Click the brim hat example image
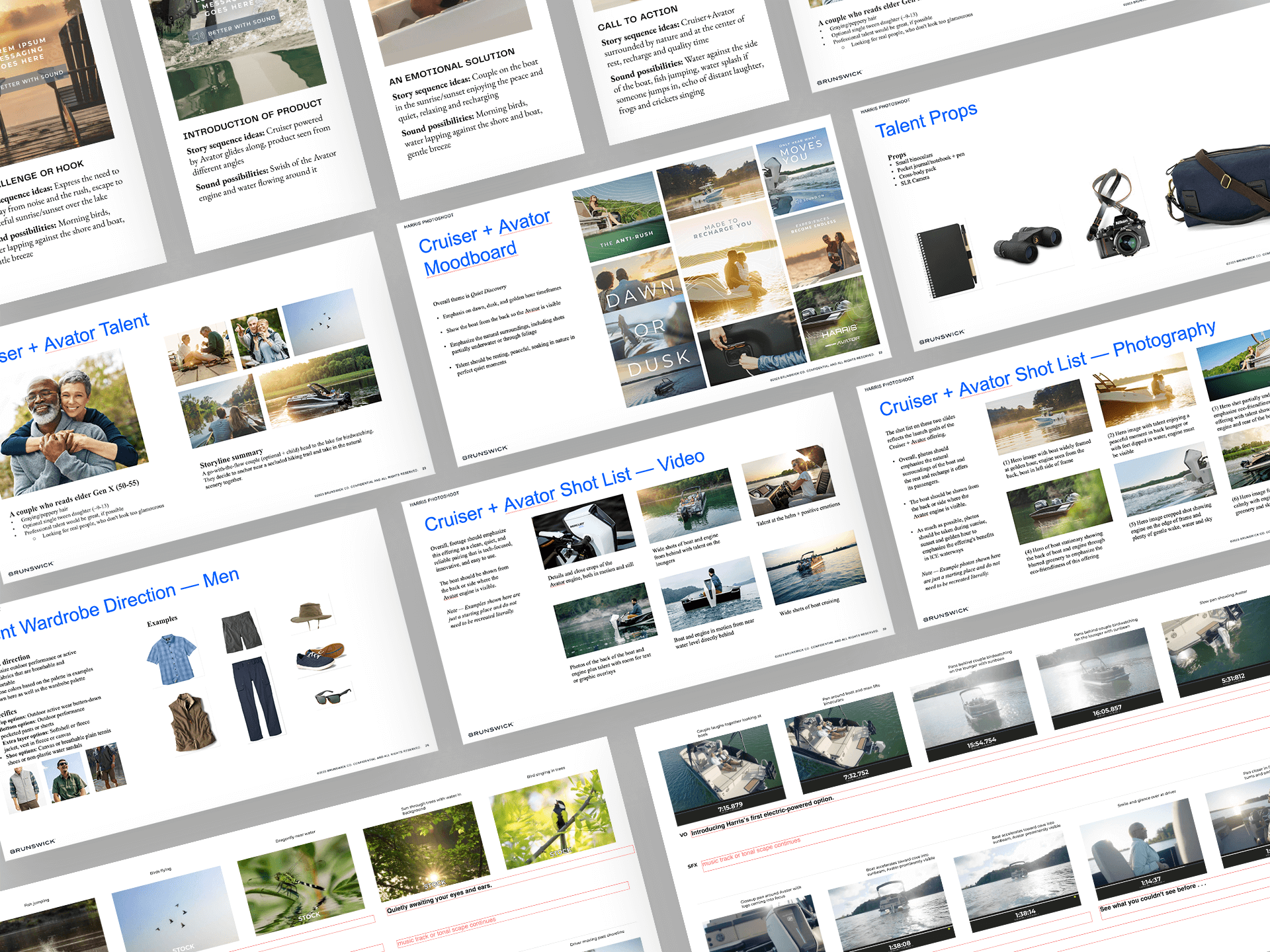The width and height of the screenshot is (1270, 952). pyautogui.click(x=312, y=614)
